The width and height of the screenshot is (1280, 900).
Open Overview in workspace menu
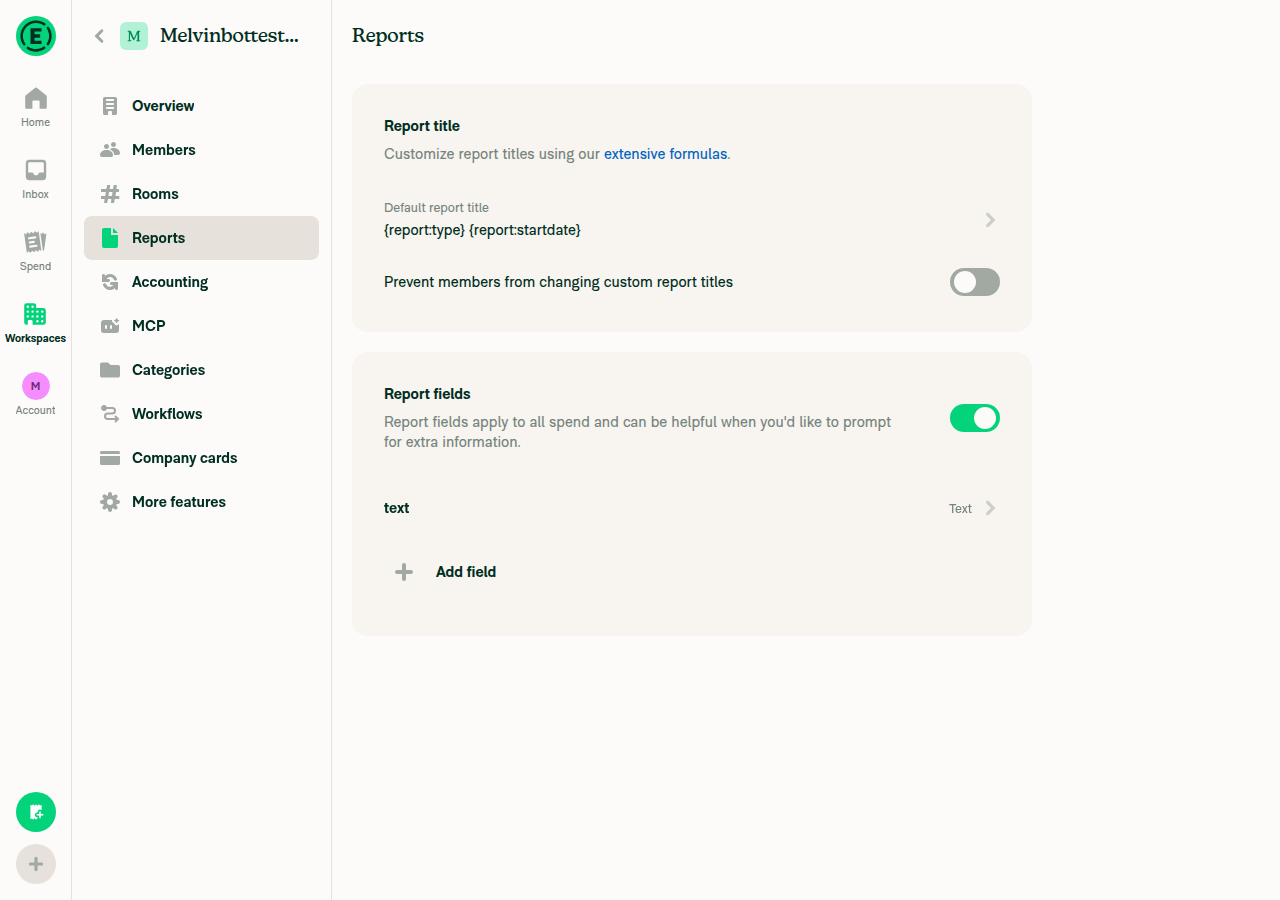tap(201, 106)
